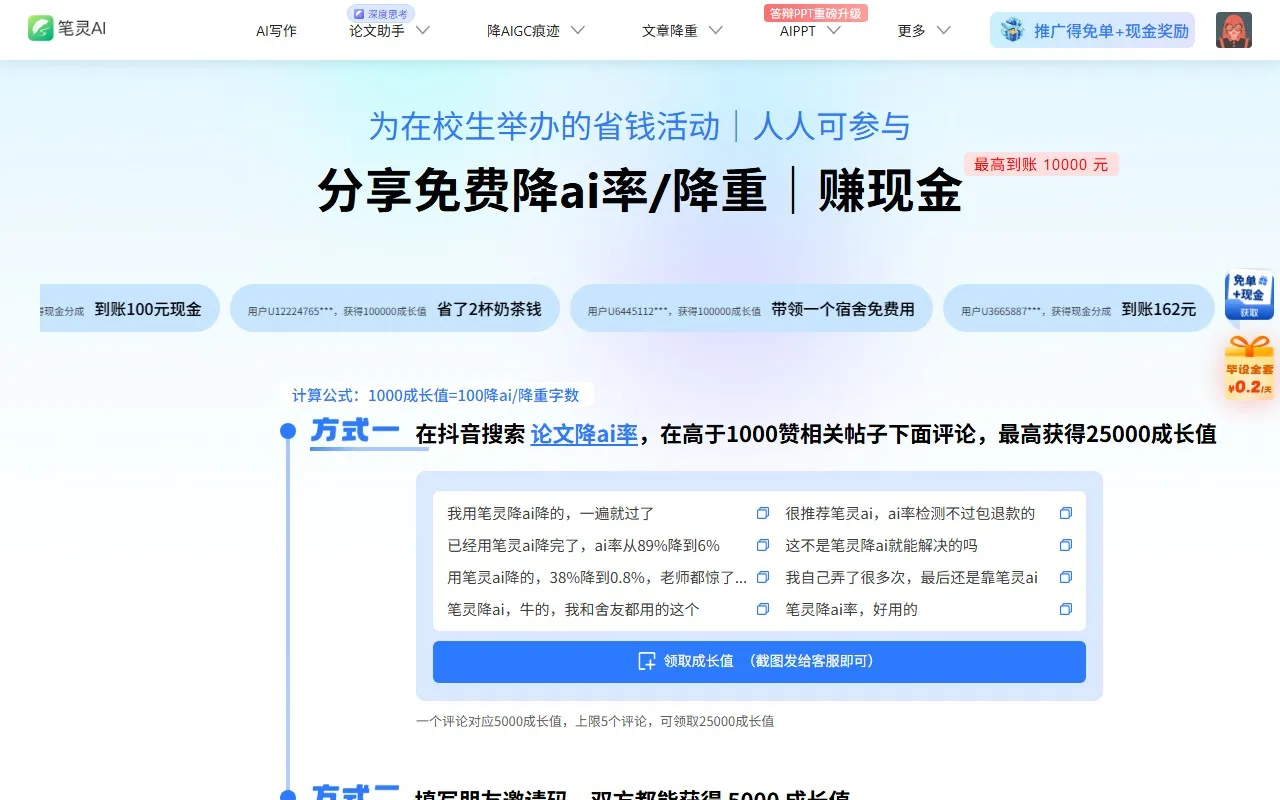Image resolution: width=1280 pixels, height=800 pixels.
Task: Select the AI写作 menu item
Action: pos(276,30)
